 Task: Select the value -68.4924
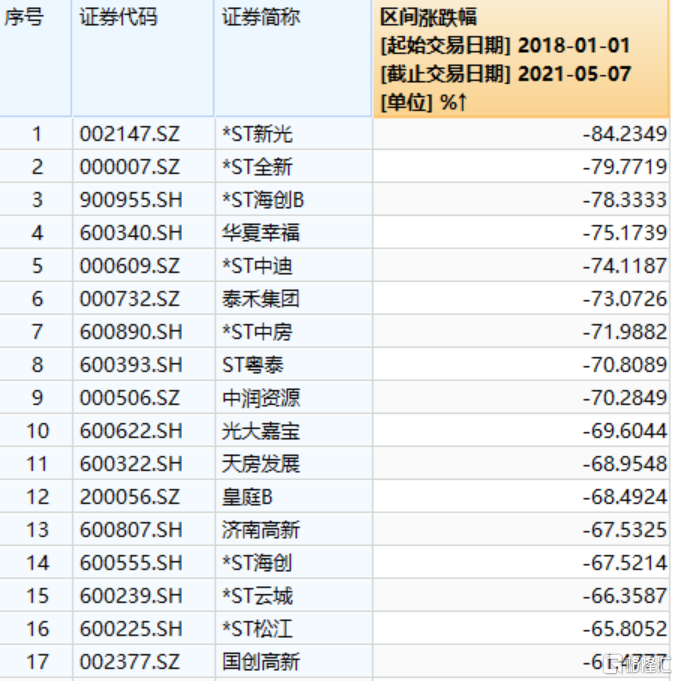[625, 497]
